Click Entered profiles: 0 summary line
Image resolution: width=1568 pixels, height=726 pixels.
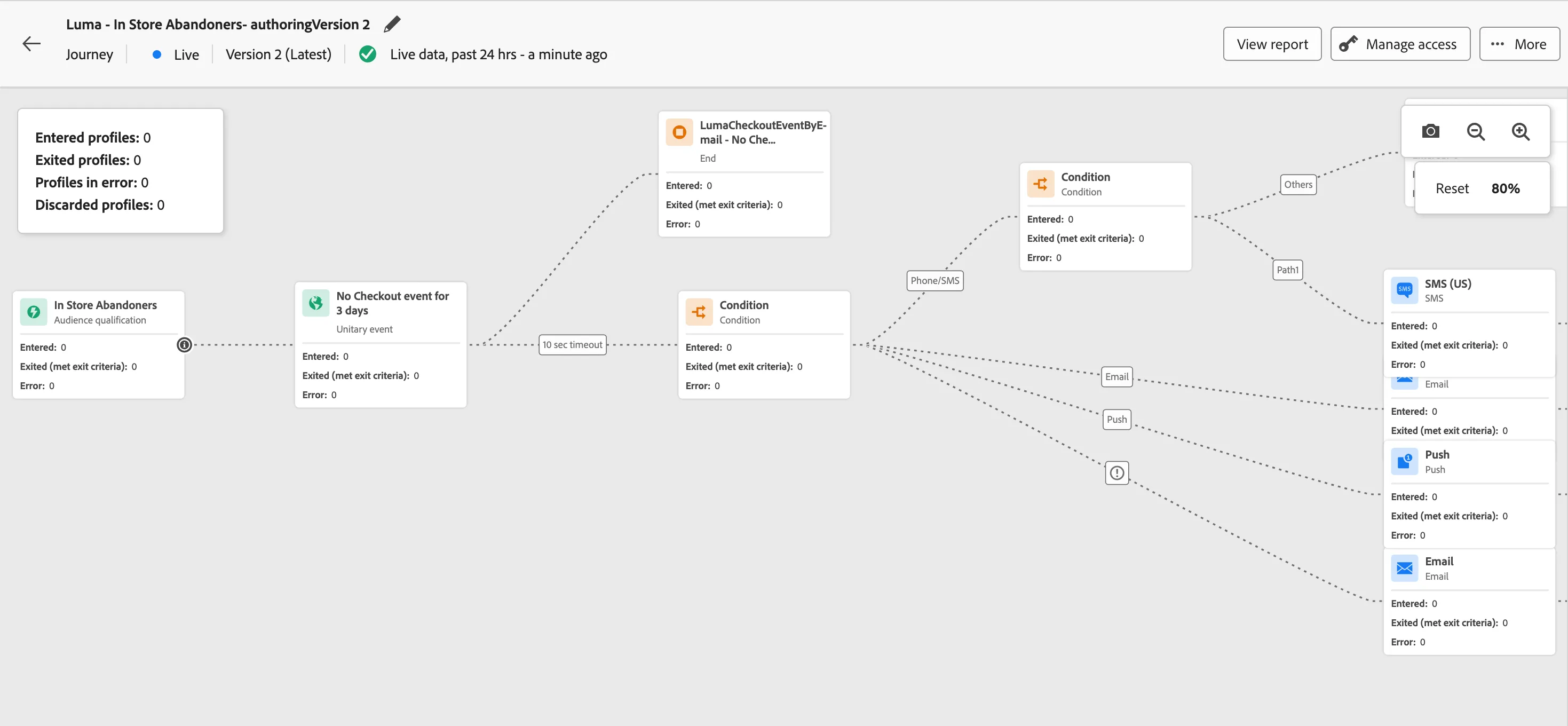(x=92, y=138)
